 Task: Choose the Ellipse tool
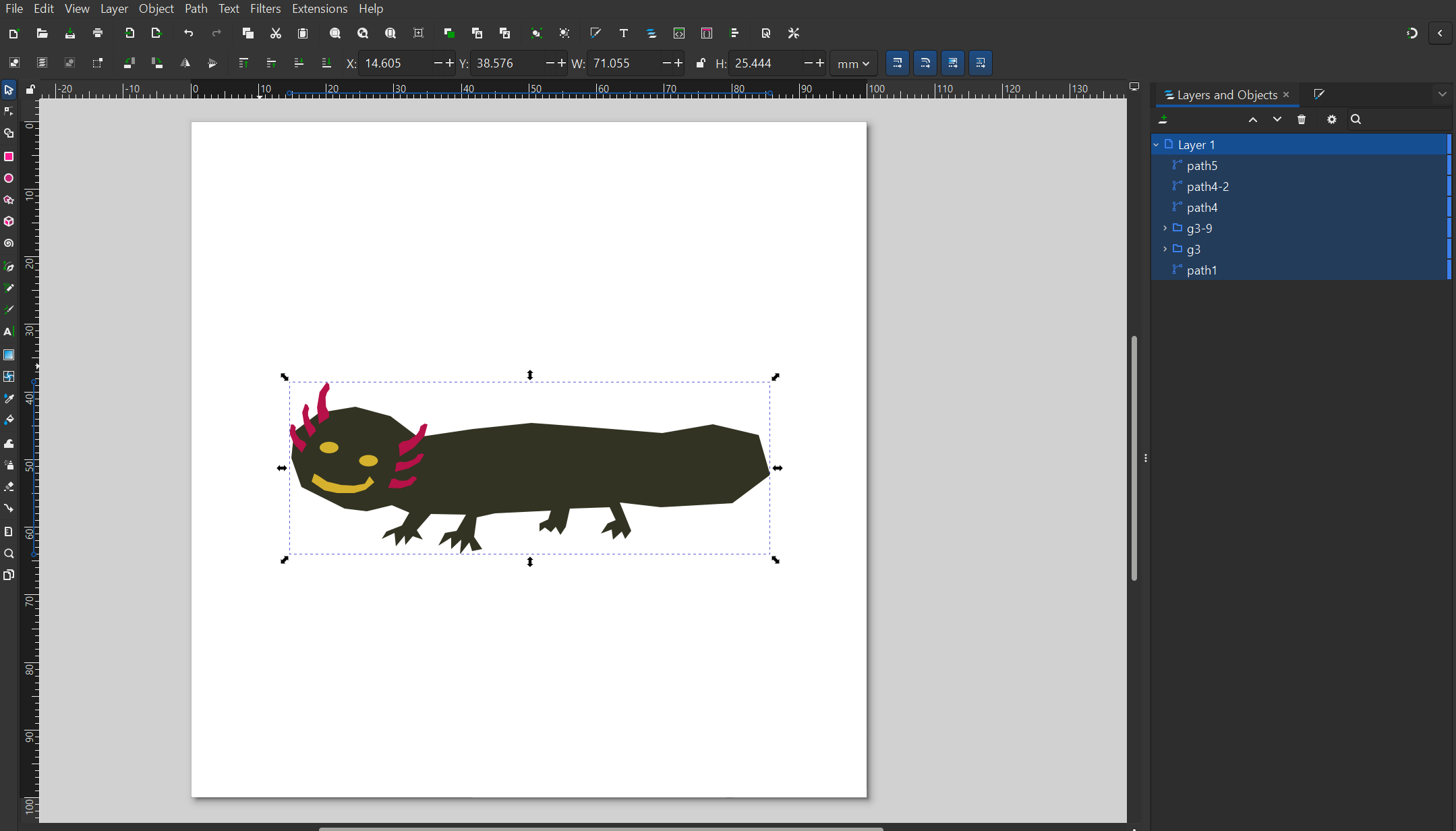9,179
